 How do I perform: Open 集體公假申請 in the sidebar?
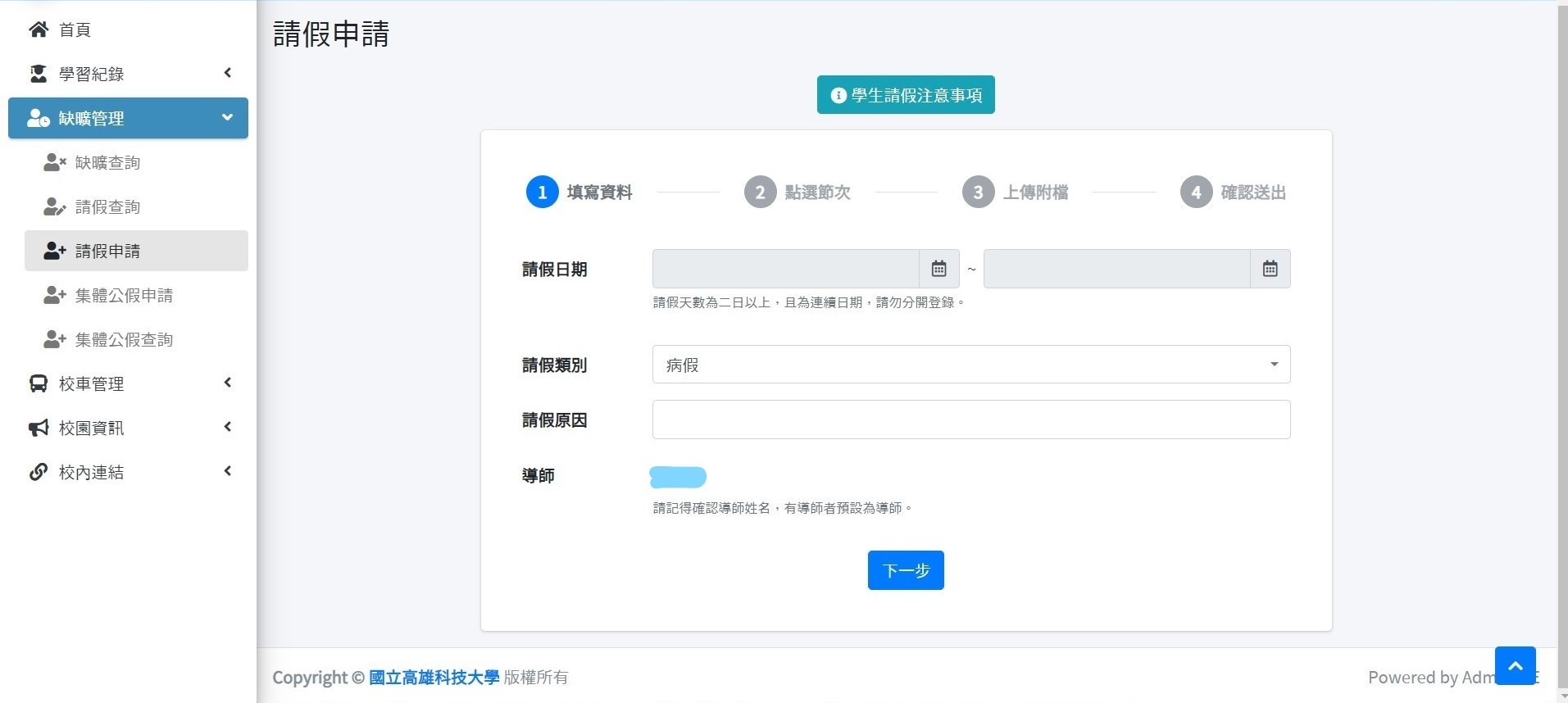pyautogui.click(x=136, y=295)
